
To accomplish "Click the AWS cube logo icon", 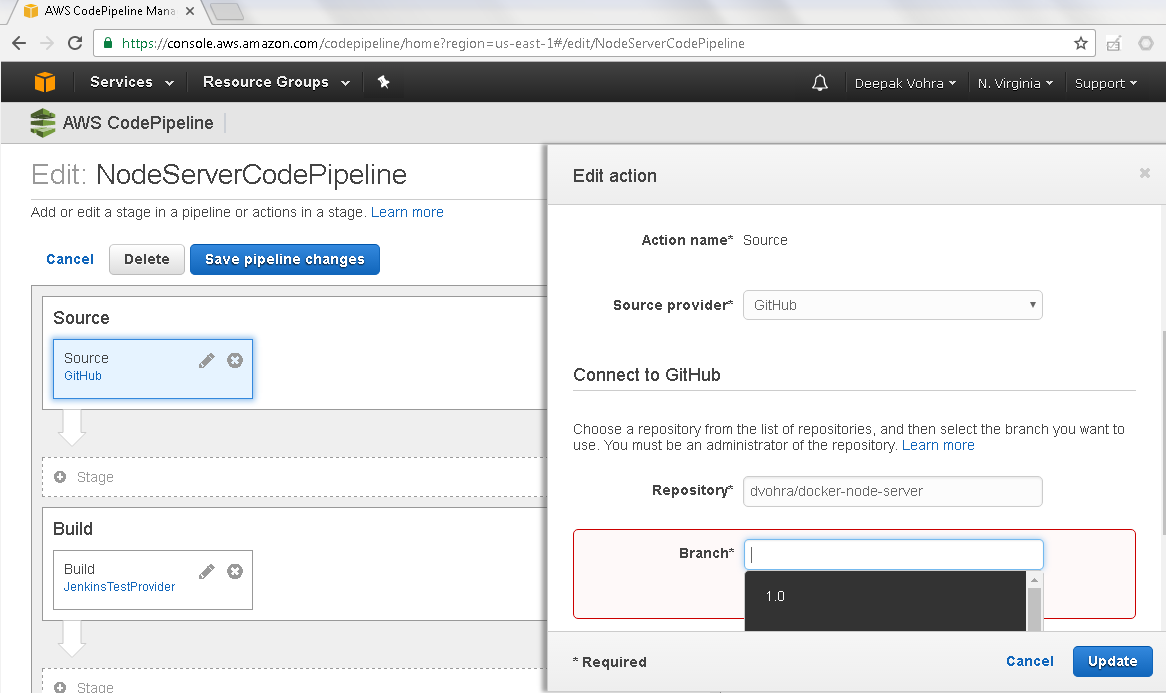I will [x=45, y=82].
